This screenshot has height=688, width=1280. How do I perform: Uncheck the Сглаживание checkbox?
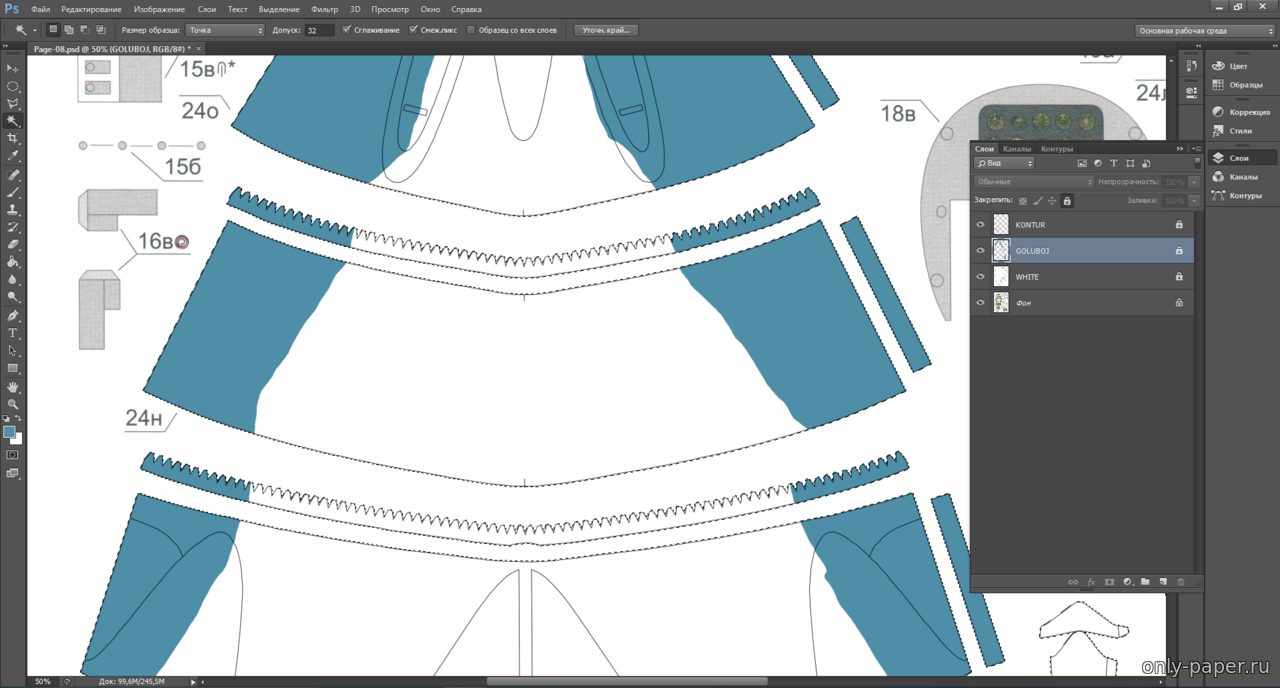(347, 30)
